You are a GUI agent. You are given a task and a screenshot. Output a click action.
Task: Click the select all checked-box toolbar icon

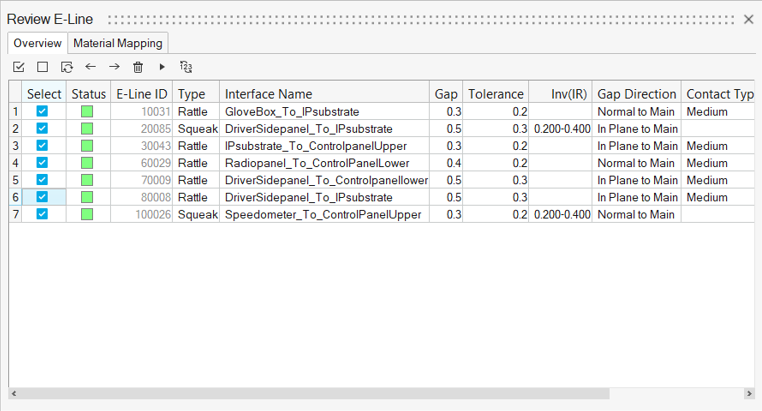tap(18, 67)
